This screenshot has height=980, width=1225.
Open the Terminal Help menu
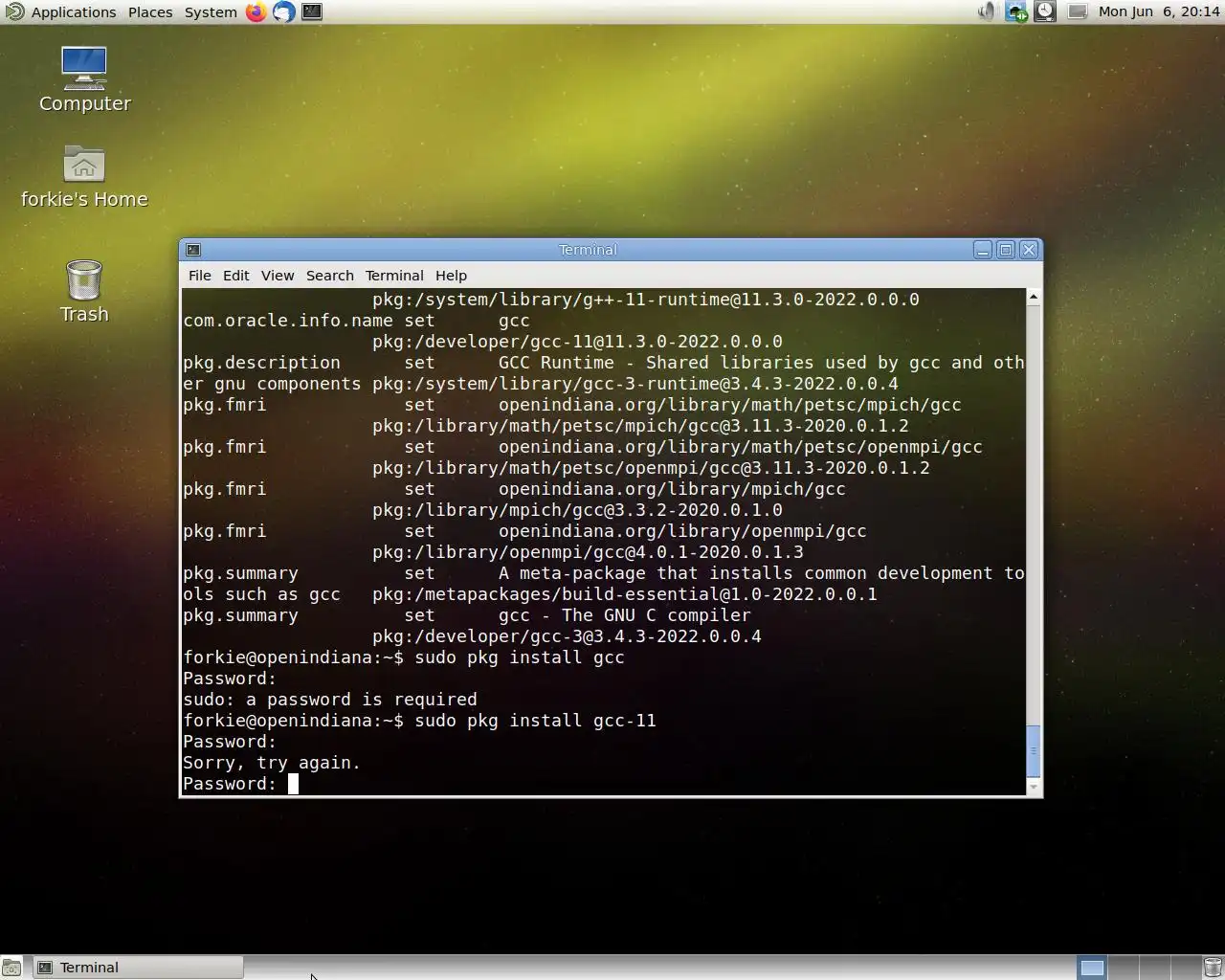tap(451, 276)
